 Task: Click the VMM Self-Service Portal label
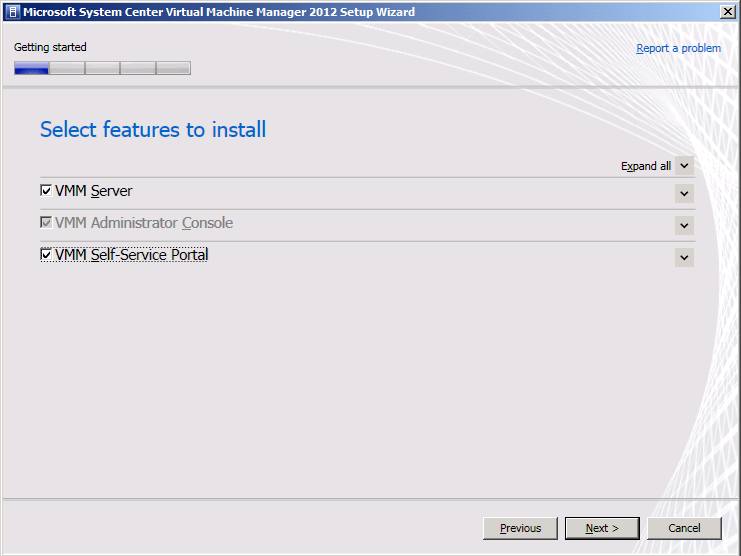[x=131, y=255]
